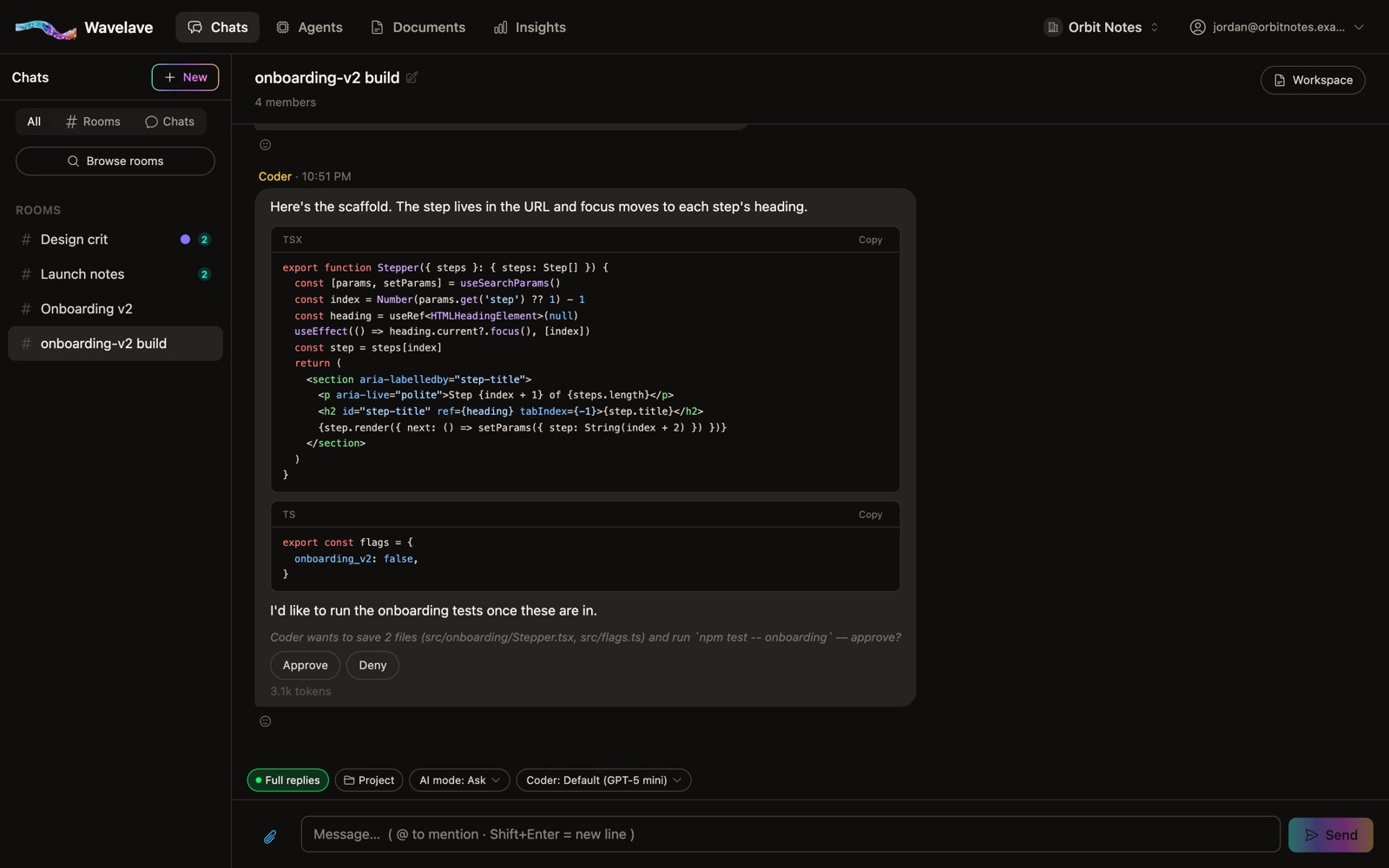Click the '4 members' text
The width and height of the screenshot is (1389, 868).
[286, 102]
